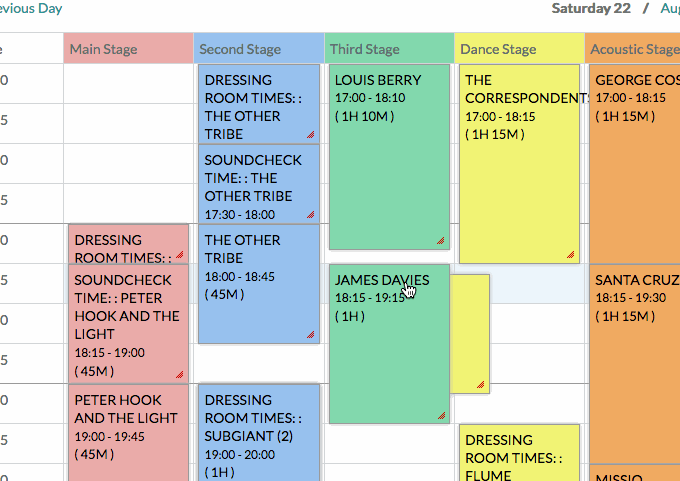Select the Main Stage column header
The image size is (680, 481).
click(x=128, y=49)
